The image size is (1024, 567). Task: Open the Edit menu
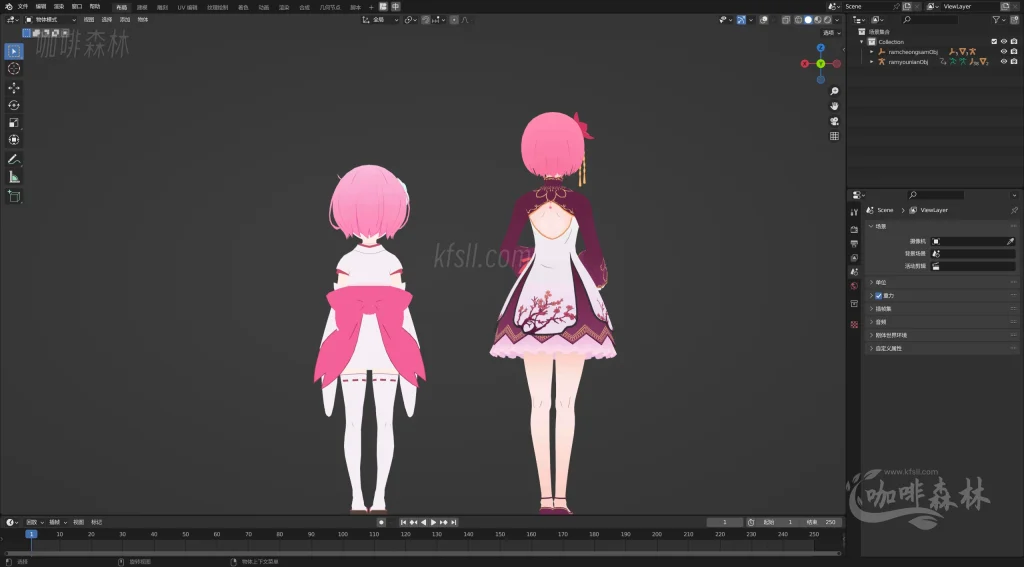40,7
